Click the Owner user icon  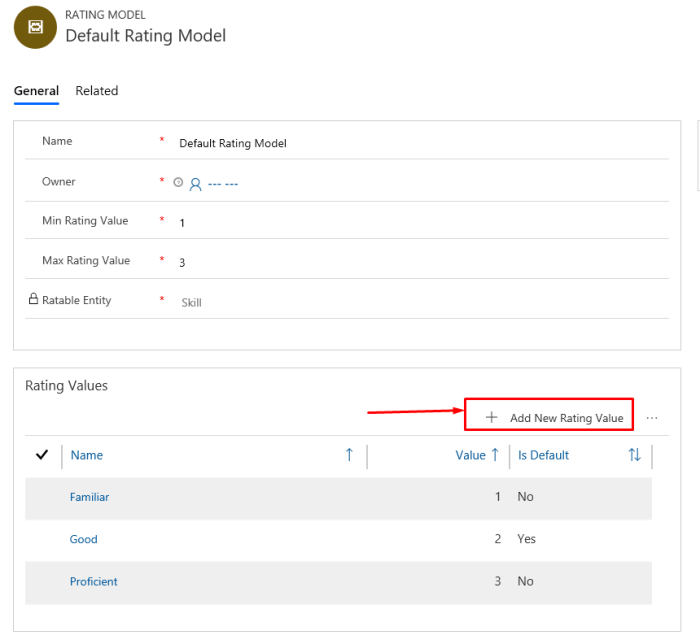[x=195, y=184]
